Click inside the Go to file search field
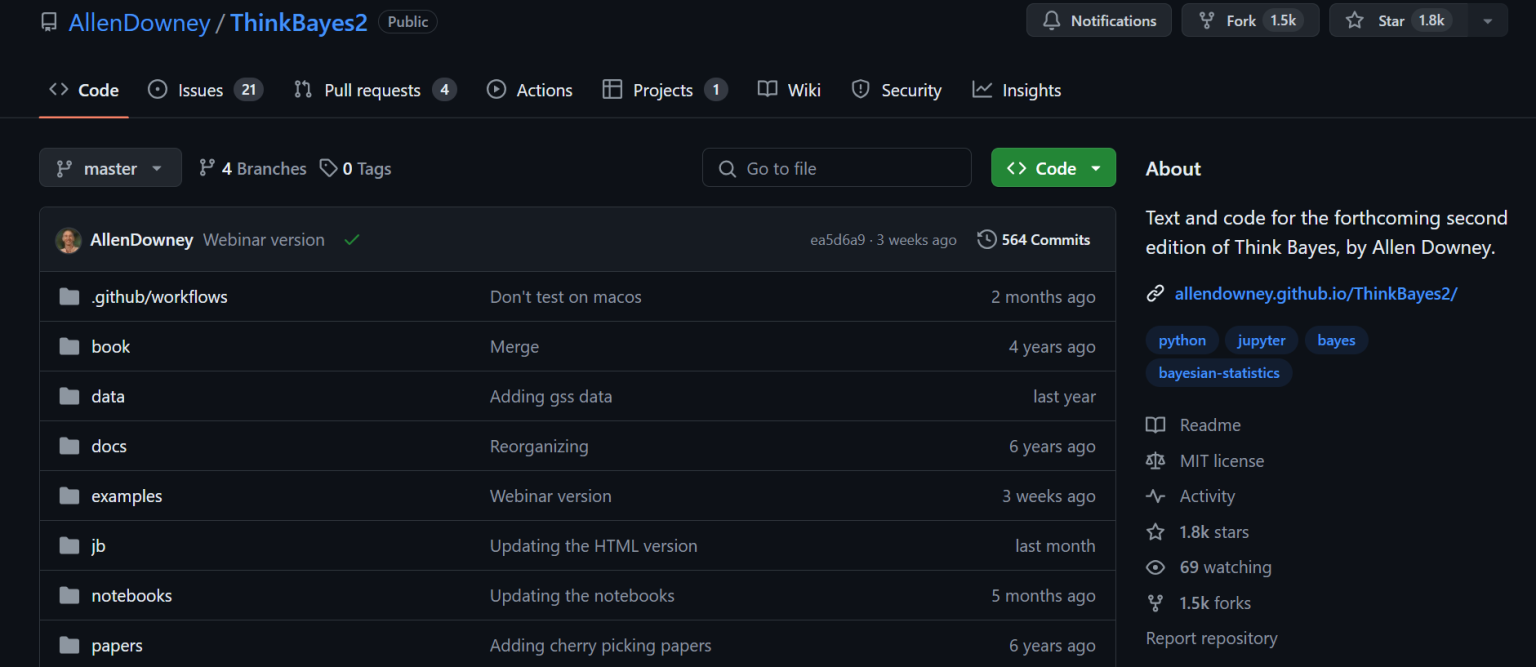This screenshot has height=667, width=1536. coord(836,167)
